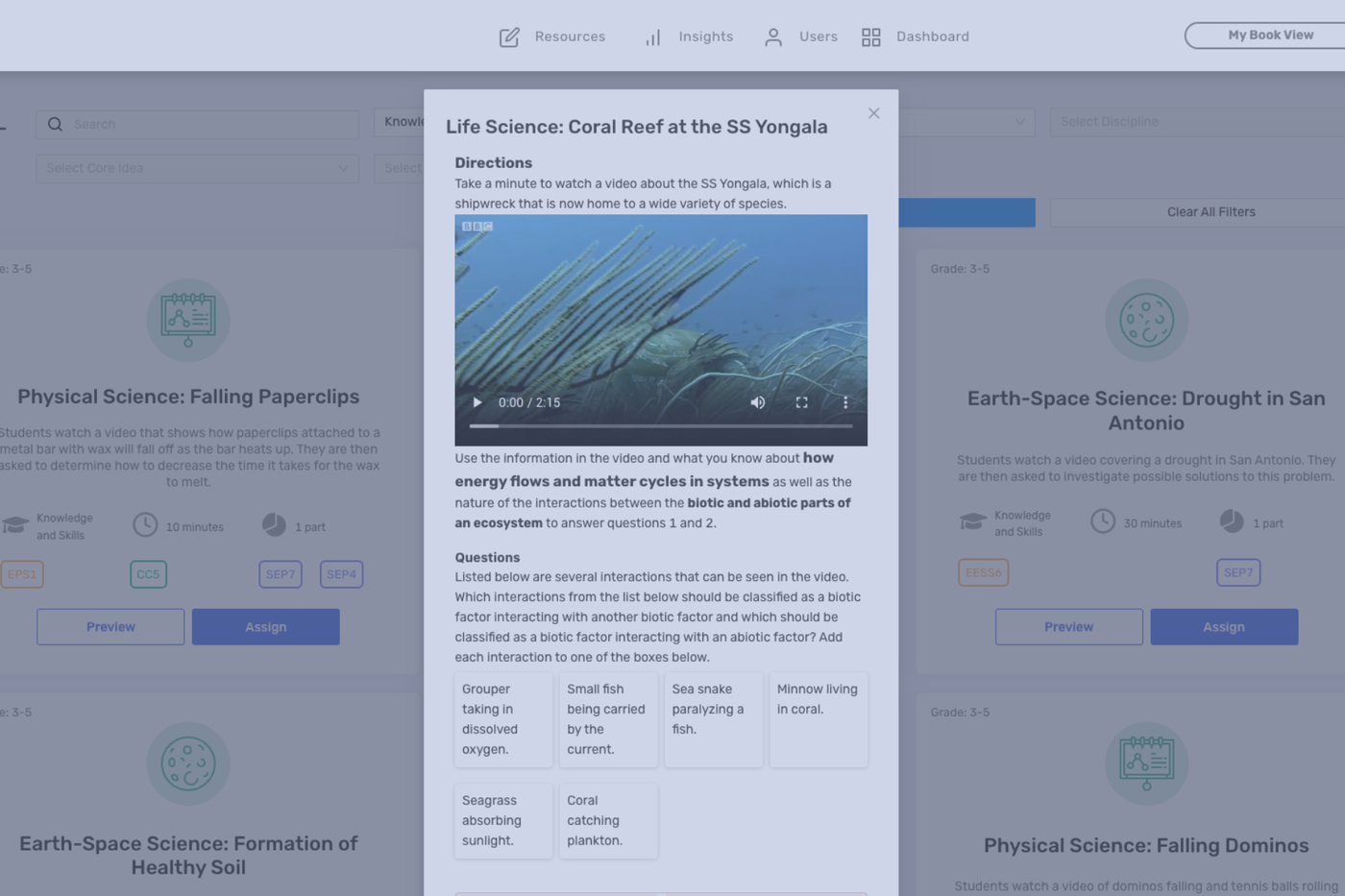This screenshot has width=1345, height=896.
Task: Open video more options menu
Action: click(x=845, y=402)
